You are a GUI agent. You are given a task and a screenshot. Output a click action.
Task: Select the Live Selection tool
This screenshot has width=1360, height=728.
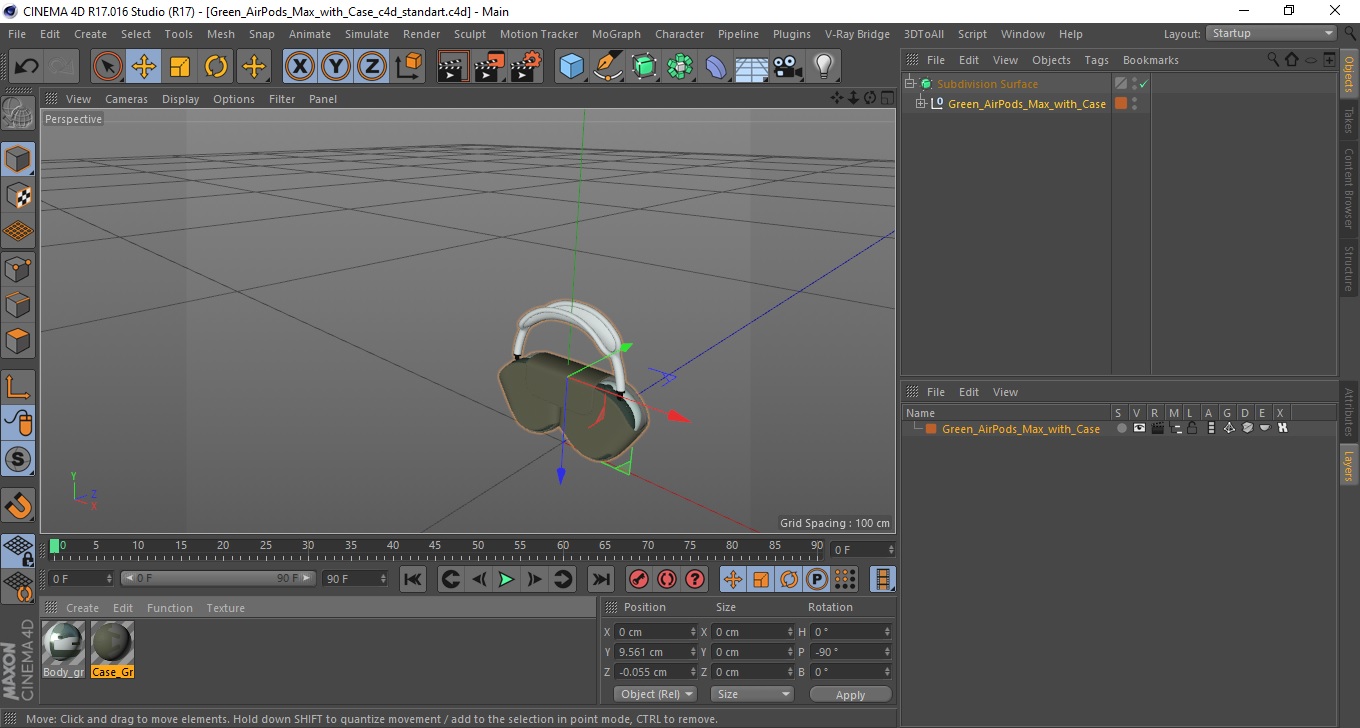pyautogui.click(x=108, y=67)
